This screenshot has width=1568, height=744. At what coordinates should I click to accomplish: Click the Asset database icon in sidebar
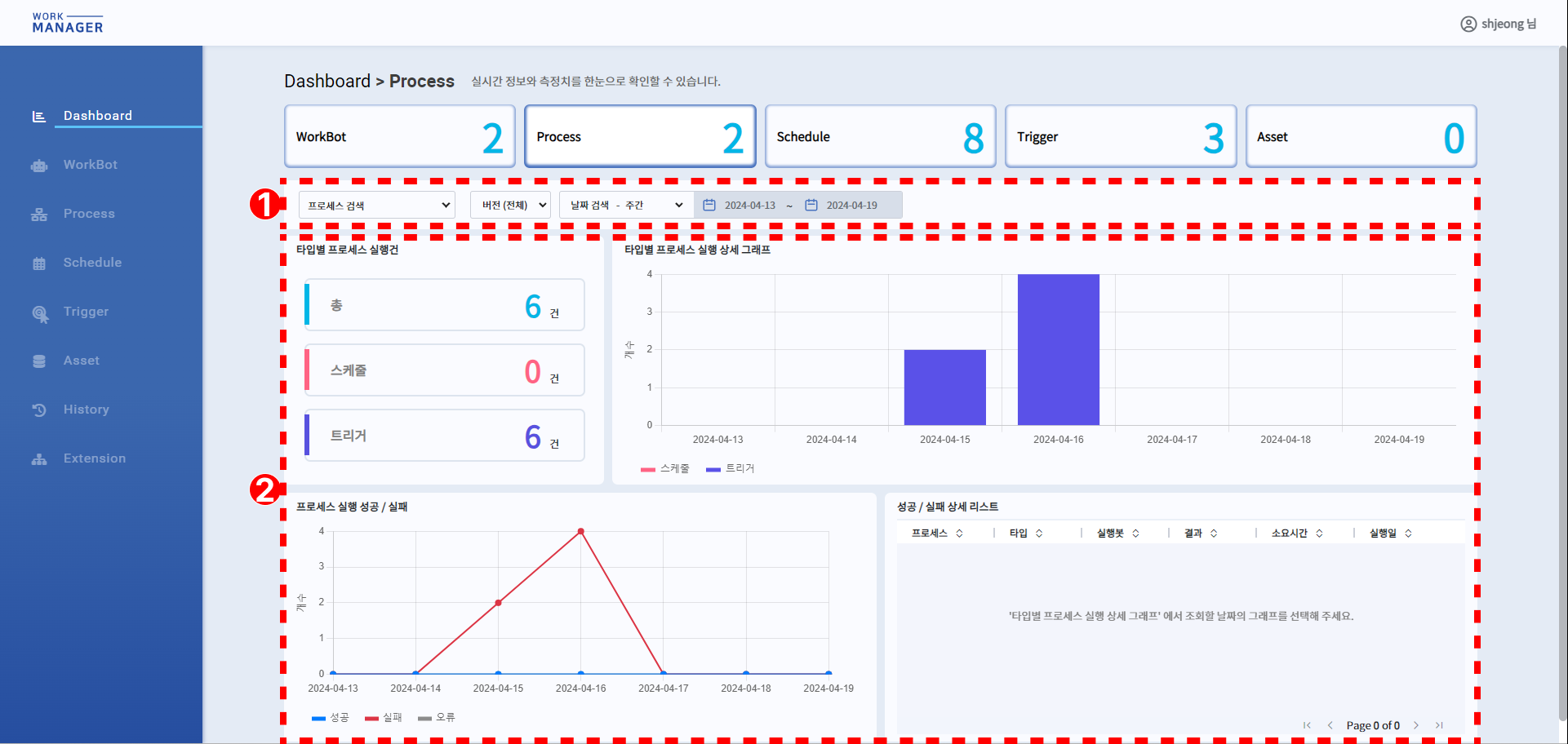(39, 361)
